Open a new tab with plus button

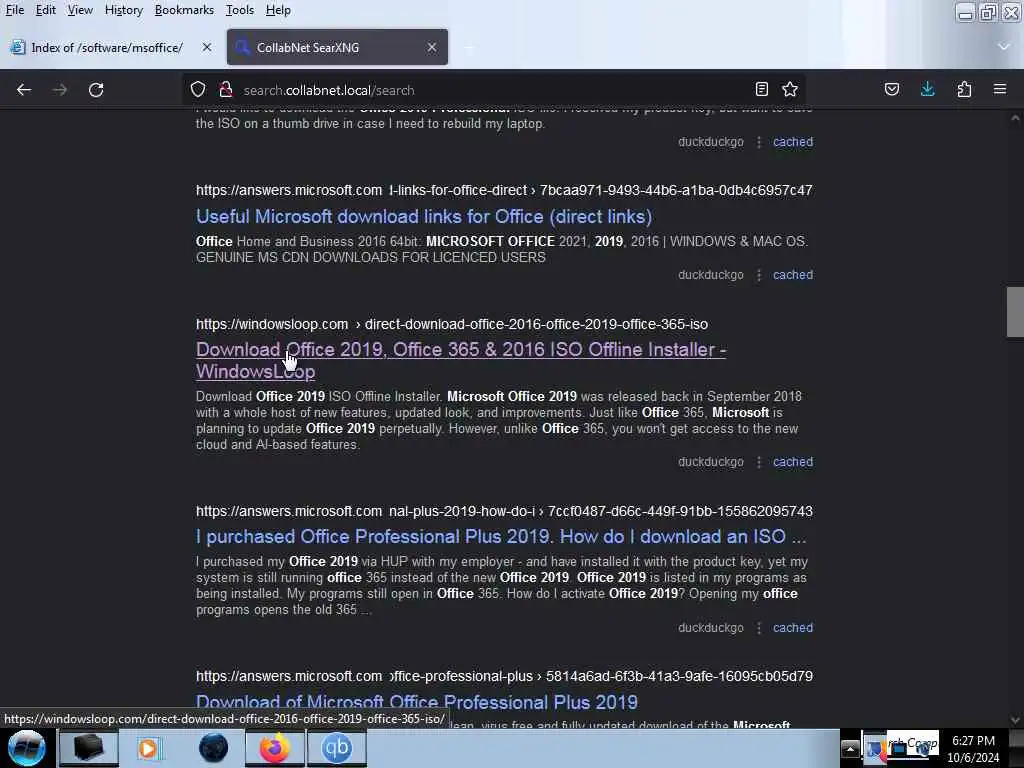[x=469, y=47]
